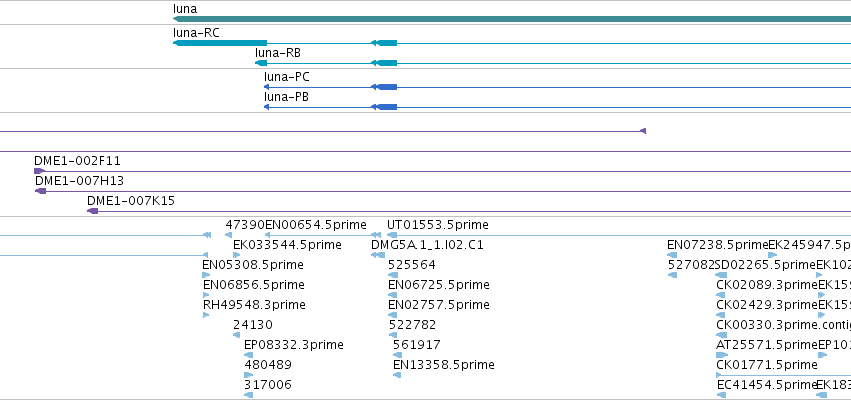Select the 'EN06856.5prime' EST label
Viewport: 851px width, 400px height.
(254, 285)
